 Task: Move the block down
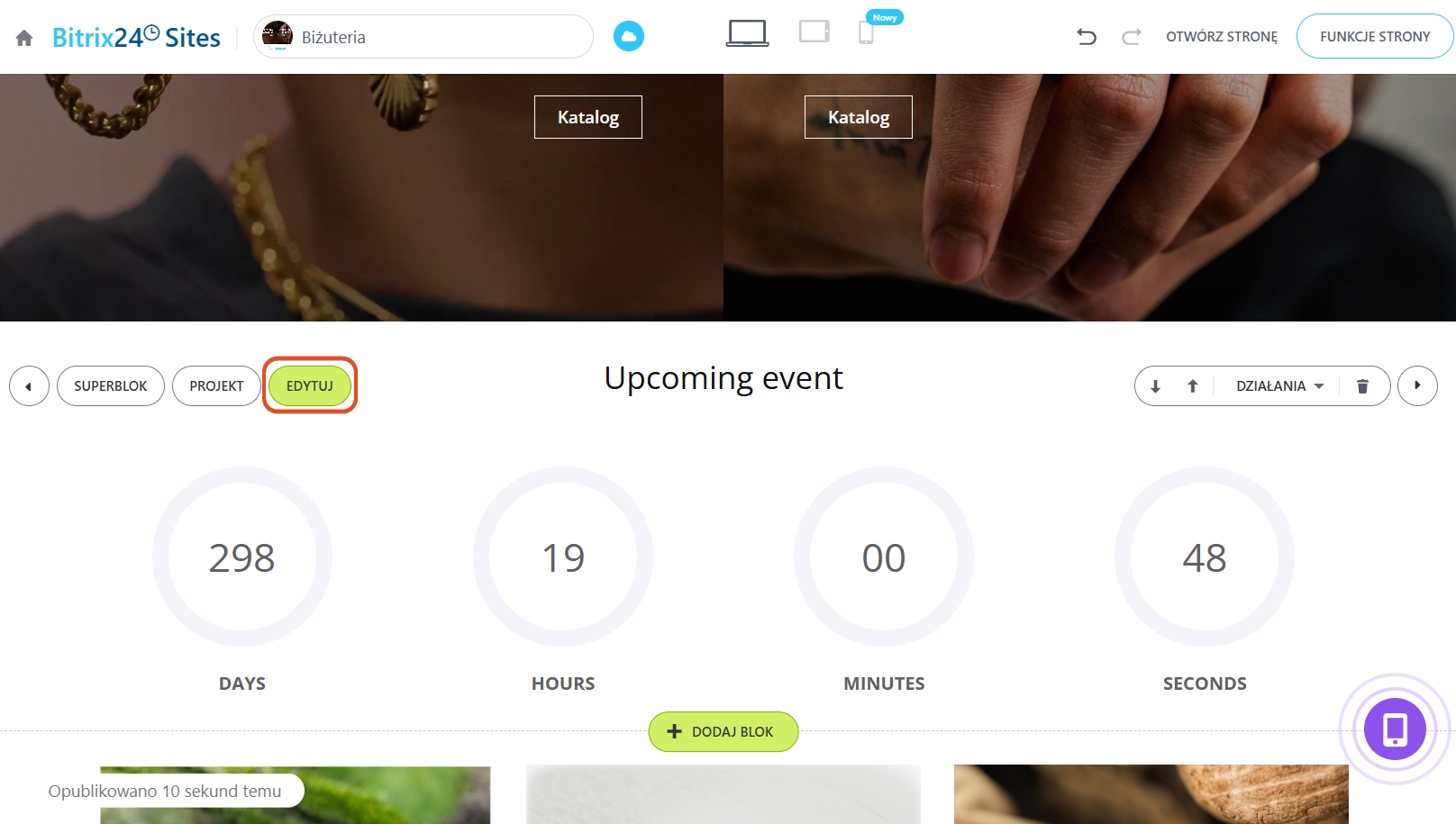coord(1156,386)
